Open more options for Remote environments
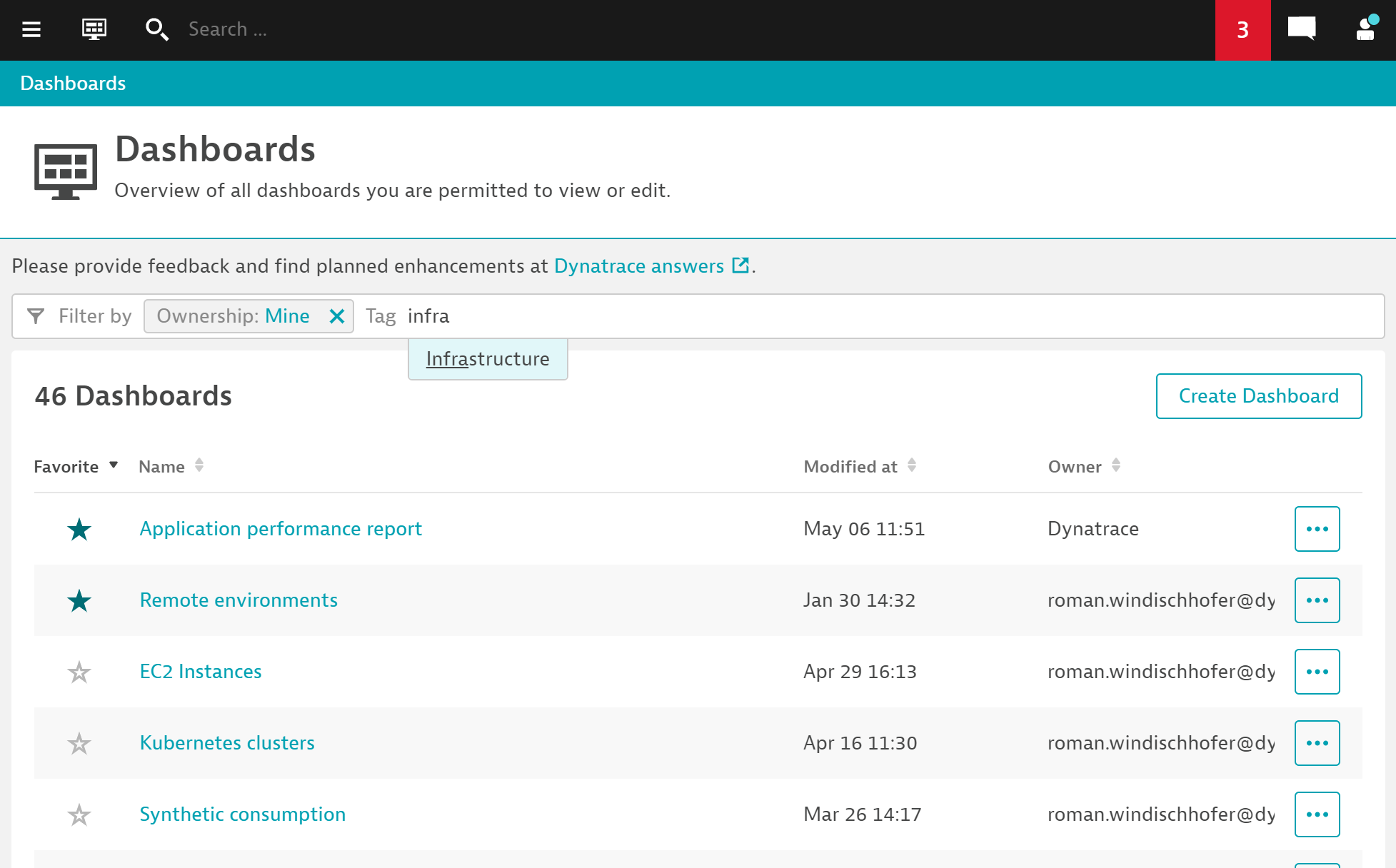Screen dimensions: 1396x868 click(1317, 600)
